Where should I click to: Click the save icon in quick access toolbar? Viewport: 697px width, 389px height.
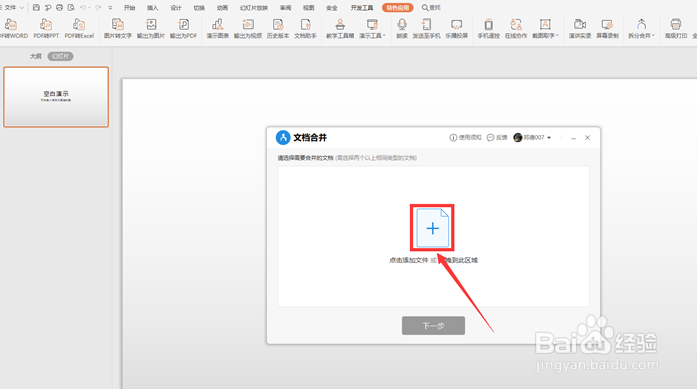36,8
